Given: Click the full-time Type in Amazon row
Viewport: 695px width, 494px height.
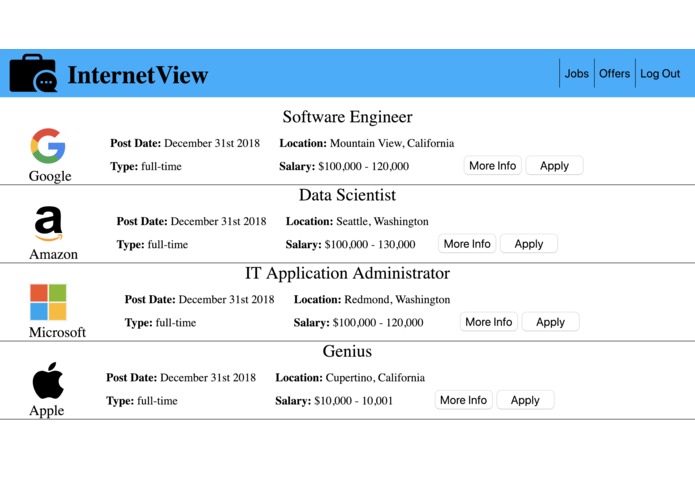Looking at the screenshot, I should pyautogui.click(x=152, y=245).
